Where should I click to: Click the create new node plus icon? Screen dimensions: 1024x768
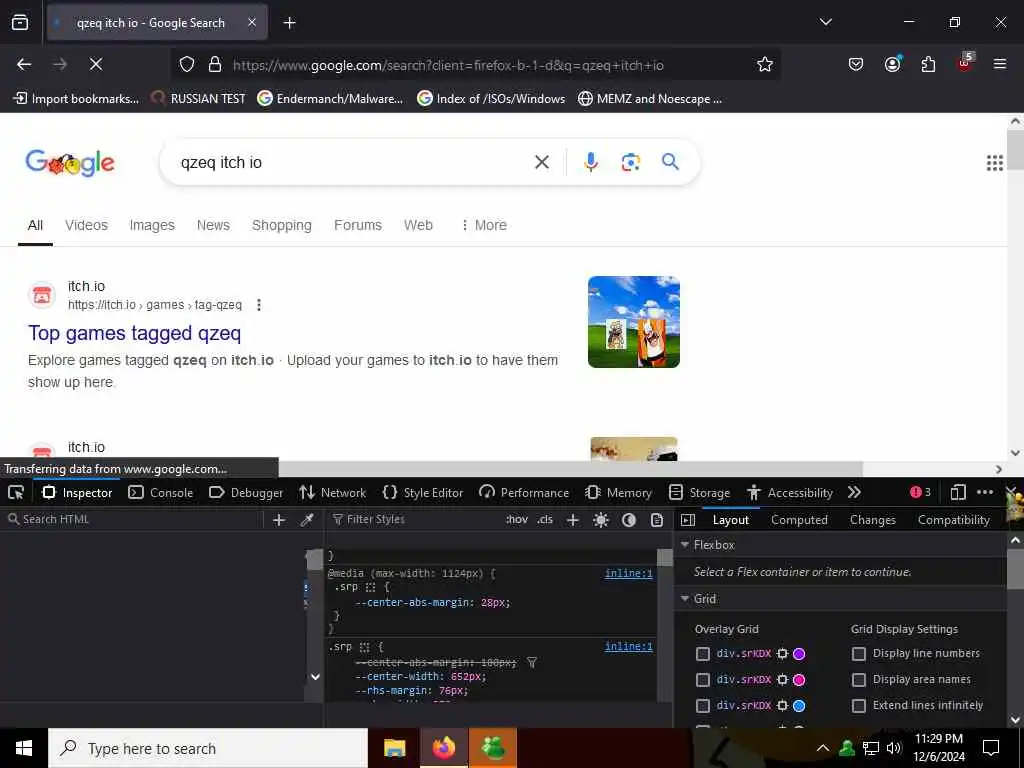[279, 520]
